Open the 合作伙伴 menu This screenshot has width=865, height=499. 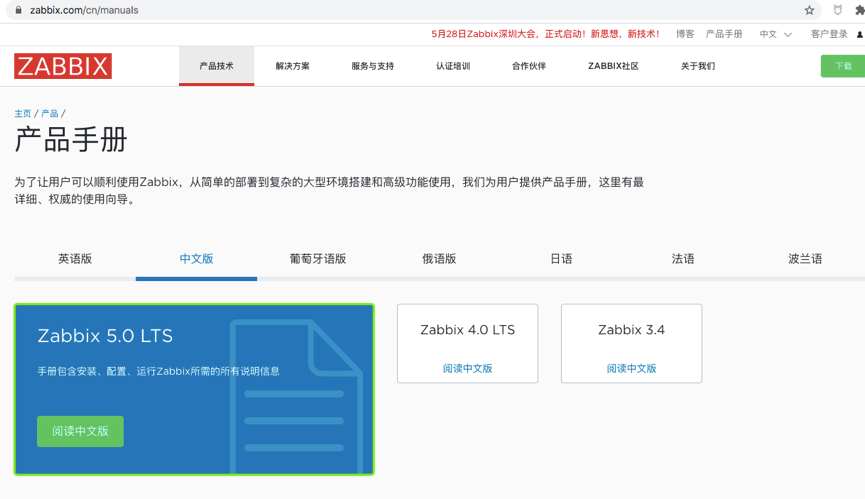(528, 66)
